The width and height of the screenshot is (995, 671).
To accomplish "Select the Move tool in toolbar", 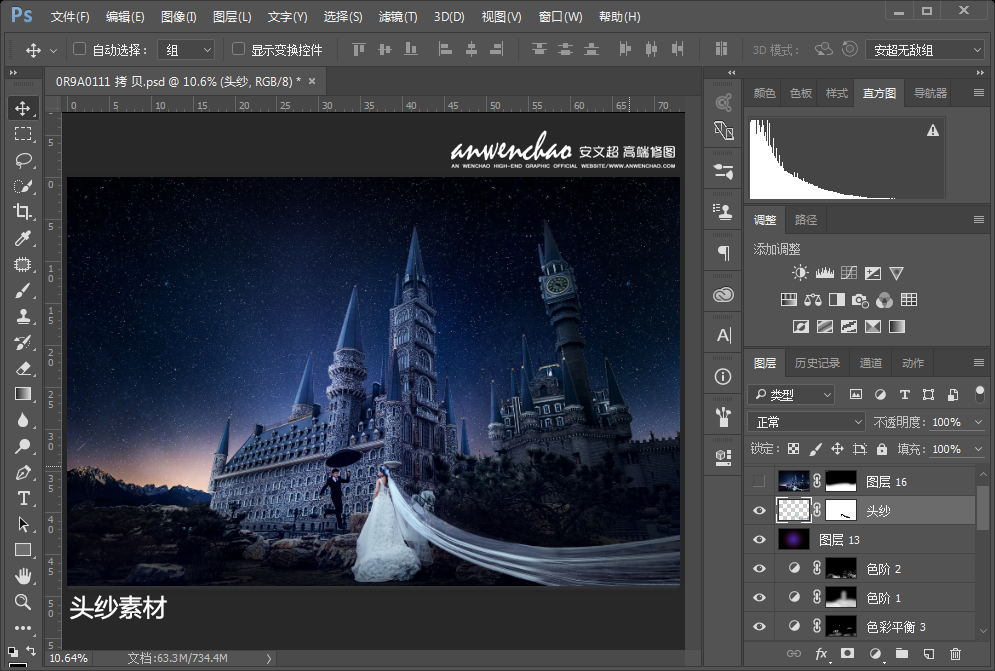I will 23,108.
